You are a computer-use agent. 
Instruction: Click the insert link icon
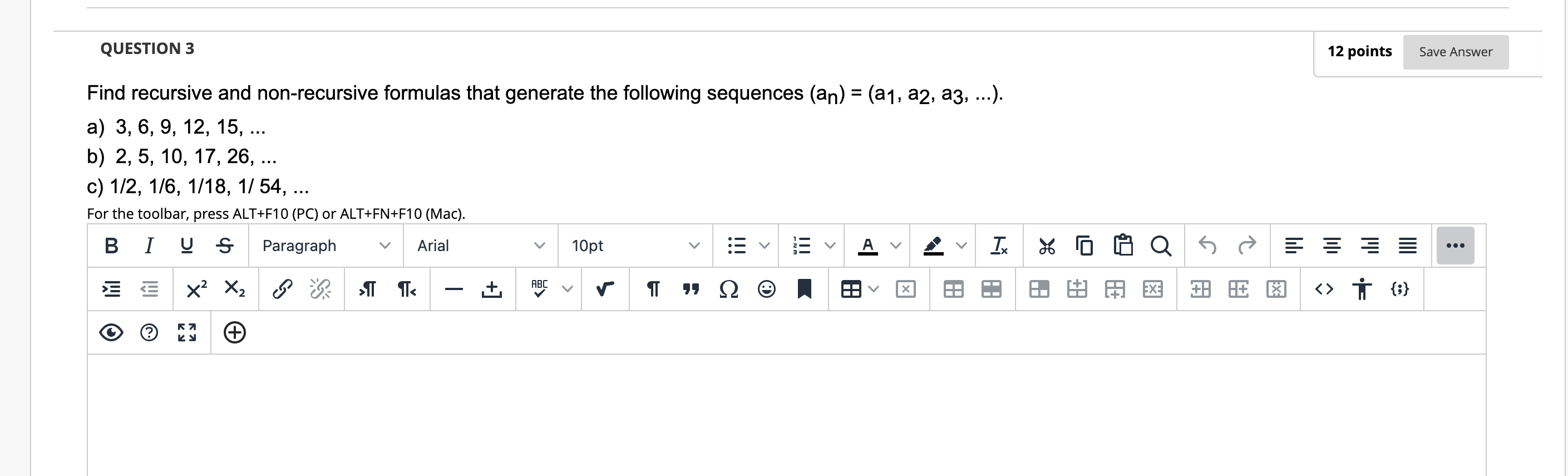[282, 289]
